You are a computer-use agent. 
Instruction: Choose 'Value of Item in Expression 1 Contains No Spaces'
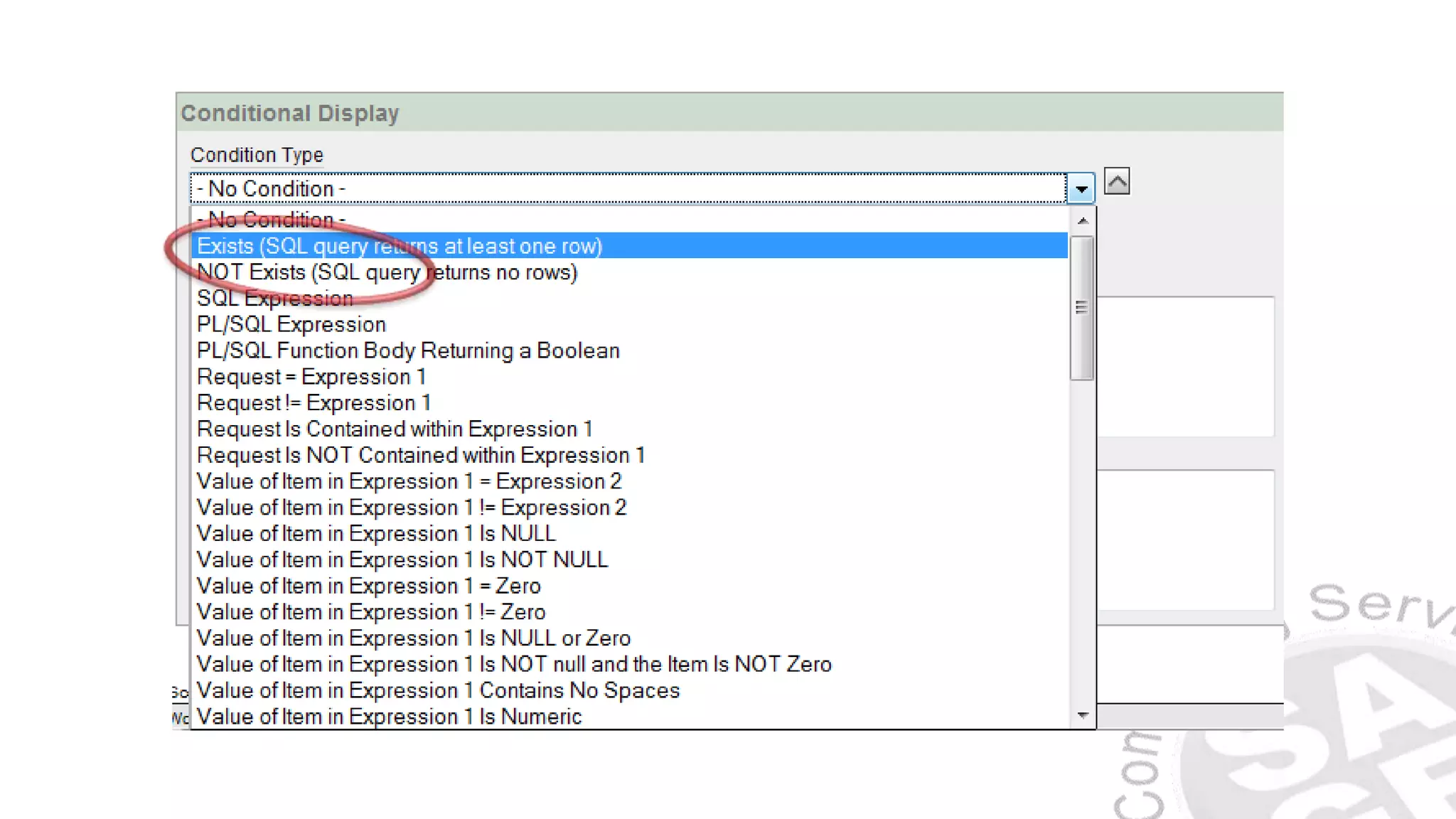(x=438, y=690)
